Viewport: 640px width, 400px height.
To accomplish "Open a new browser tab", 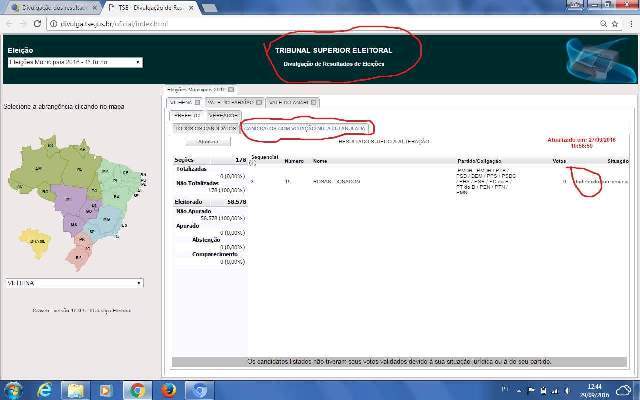I will 209,8.
